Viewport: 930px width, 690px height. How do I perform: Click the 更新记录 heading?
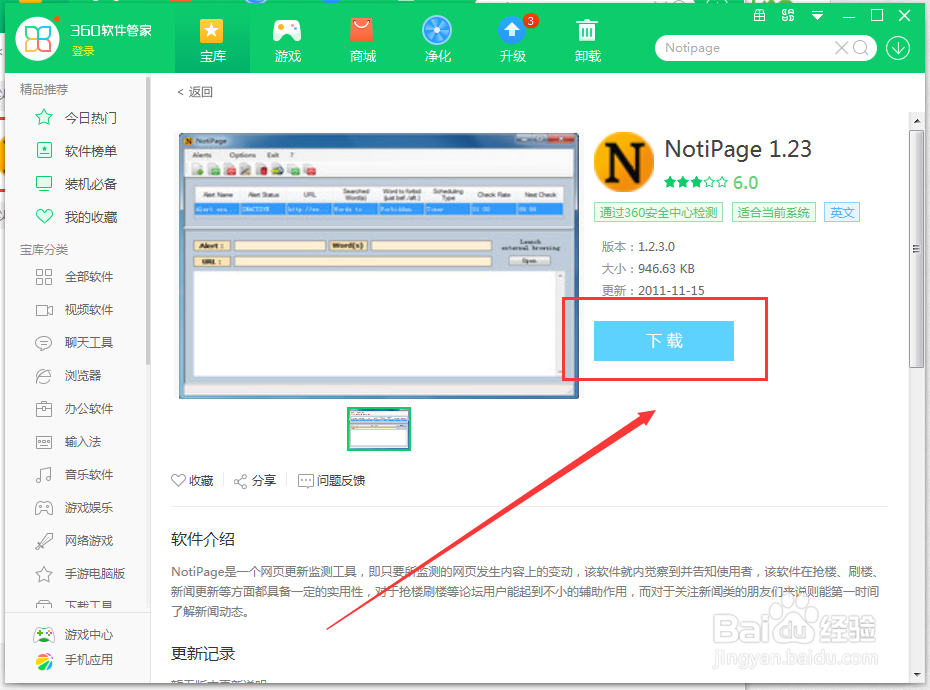coord(203,654)
